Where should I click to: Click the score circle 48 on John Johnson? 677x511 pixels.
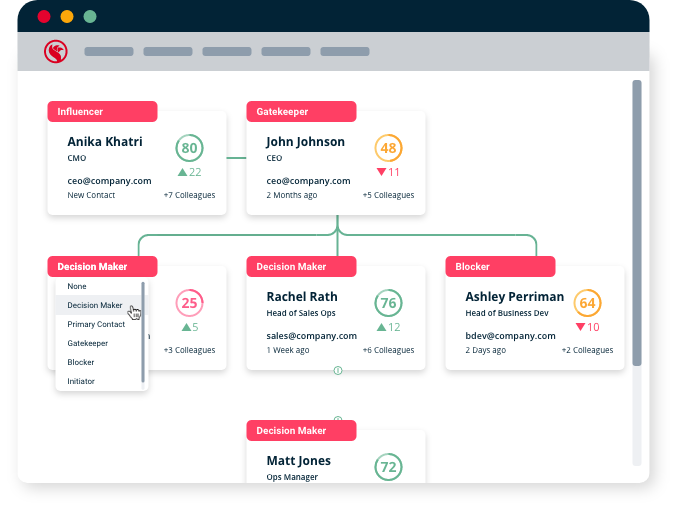tap(388, 148)
